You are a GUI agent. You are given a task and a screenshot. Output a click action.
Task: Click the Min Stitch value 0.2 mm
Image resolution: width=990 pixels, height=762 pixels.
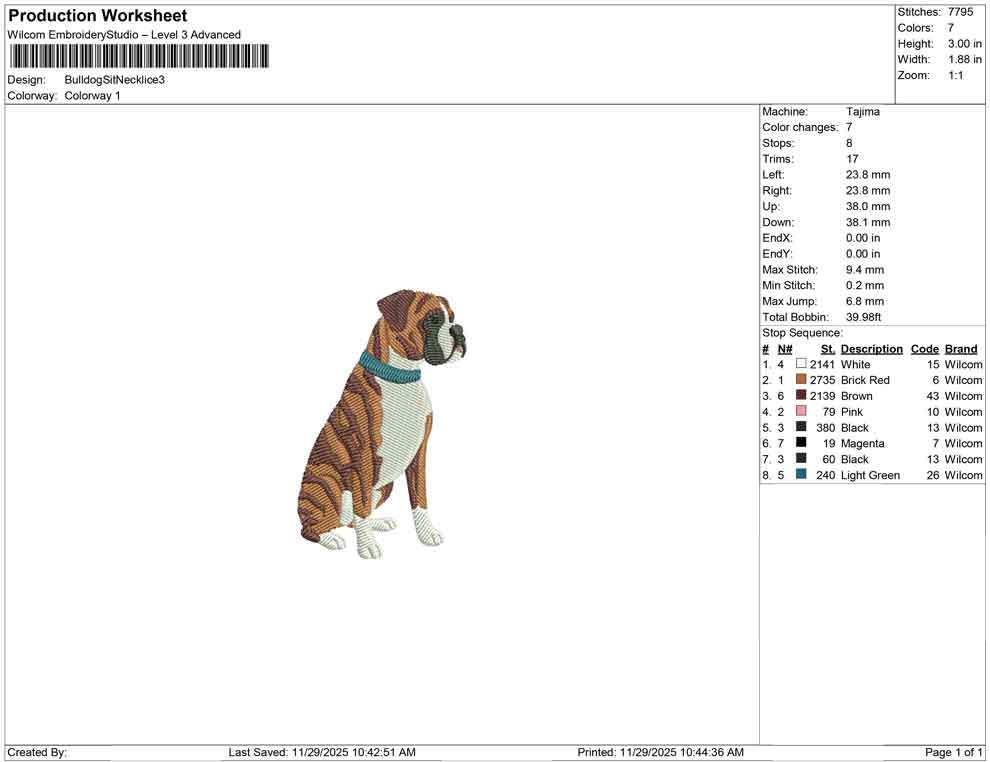pyautogui.click(x=865, y=285)
